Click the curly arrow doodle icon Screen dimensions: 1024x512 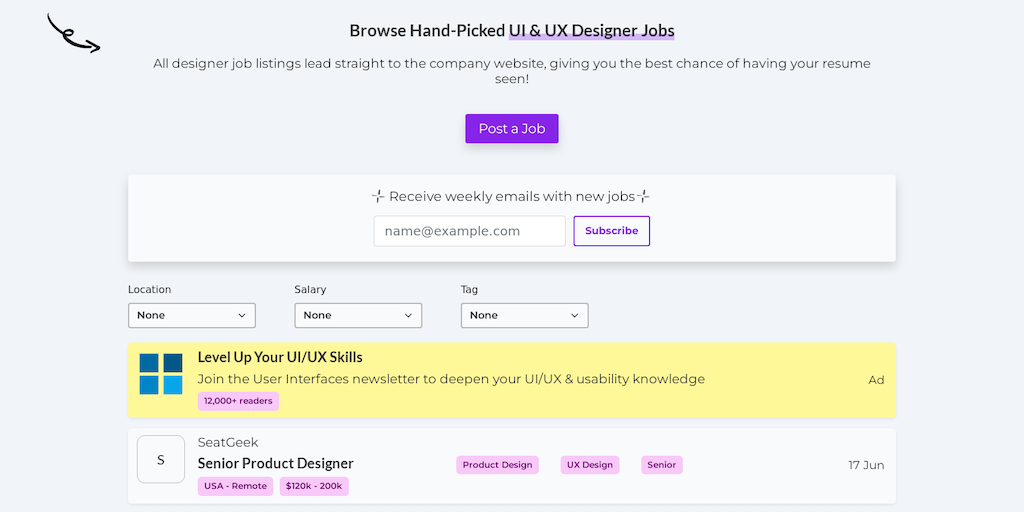(x=73, y=34)
